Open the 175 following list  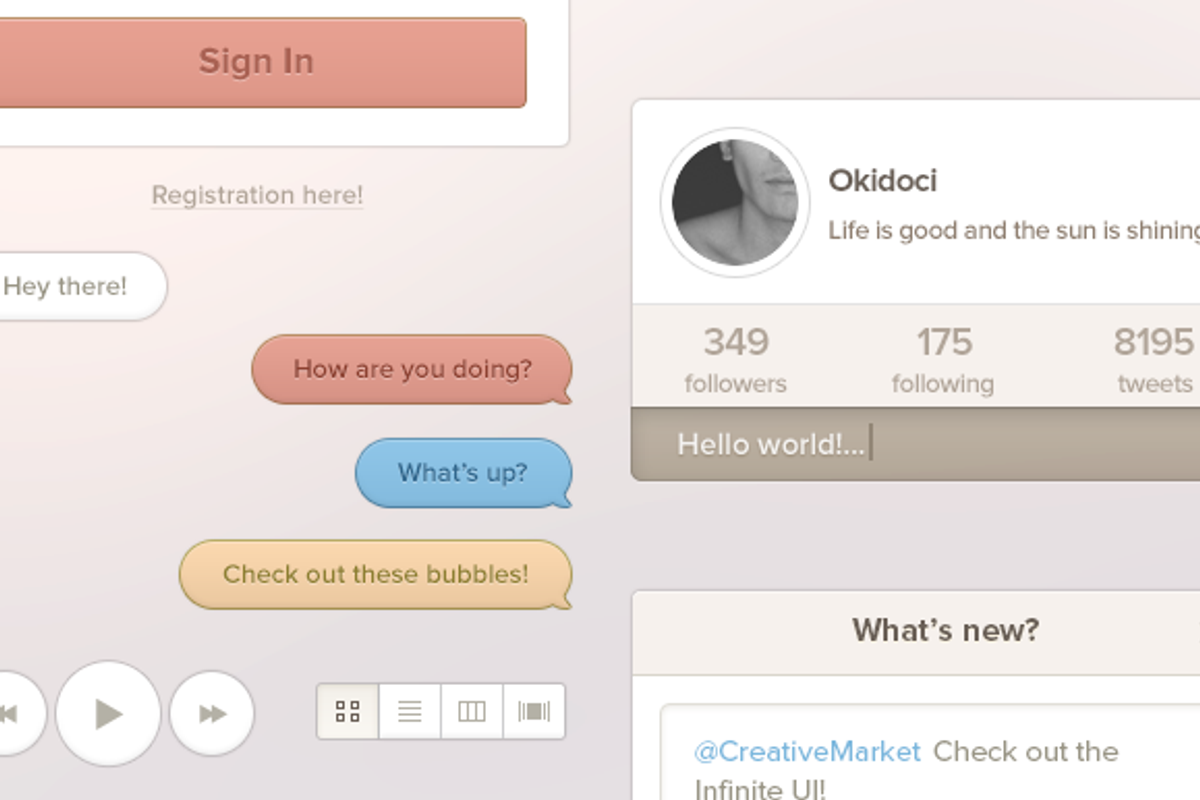click(x=943, y=360)
